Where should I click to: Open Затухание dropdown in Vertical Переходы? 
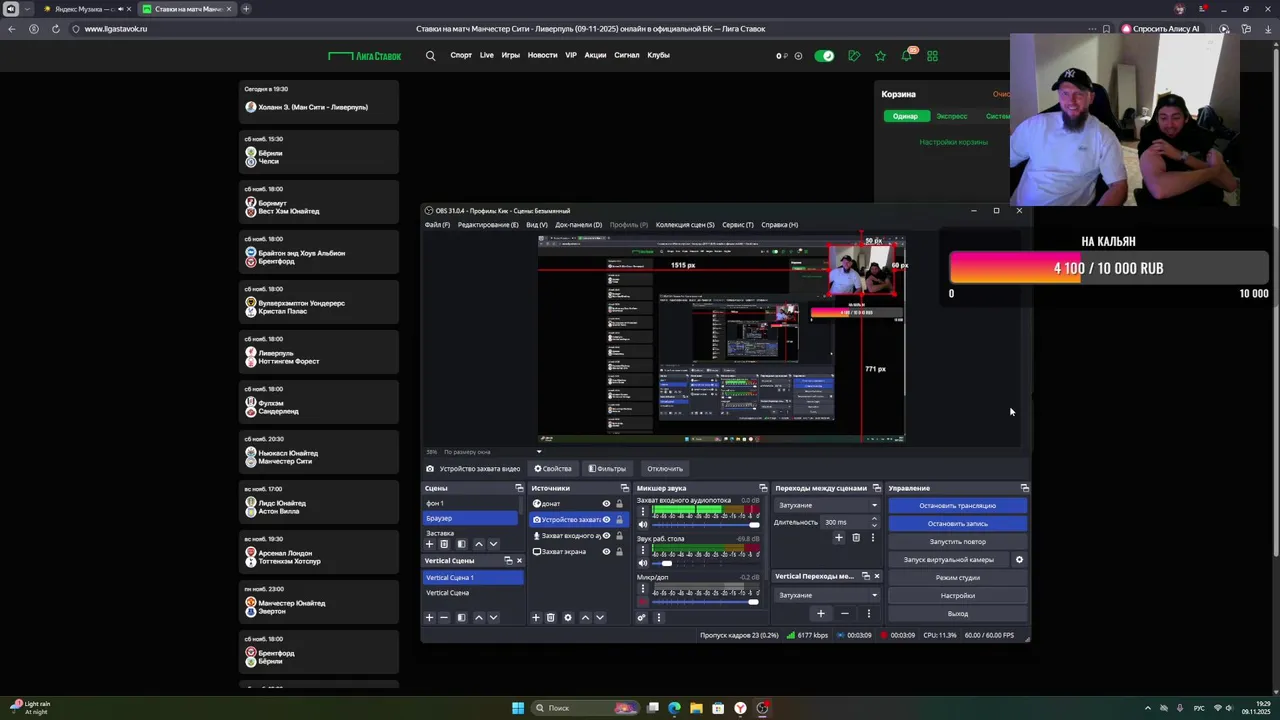[x=828, y=595]
